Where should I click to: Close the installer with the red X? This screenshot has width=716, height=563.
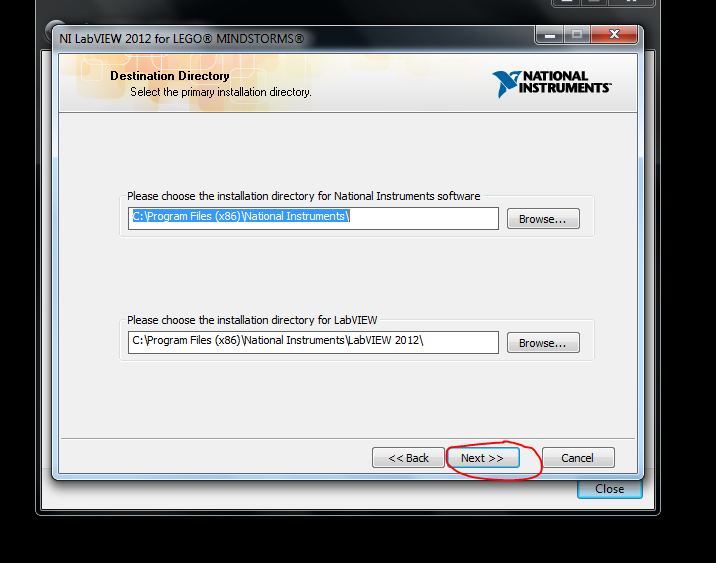[614, 34]
